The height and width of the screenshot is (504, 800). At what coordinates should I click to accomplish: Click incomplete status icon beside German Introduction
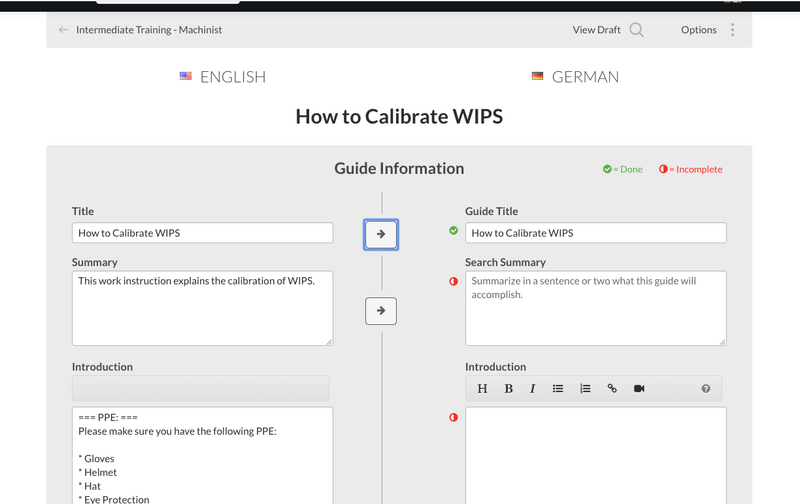pos(453,417)
